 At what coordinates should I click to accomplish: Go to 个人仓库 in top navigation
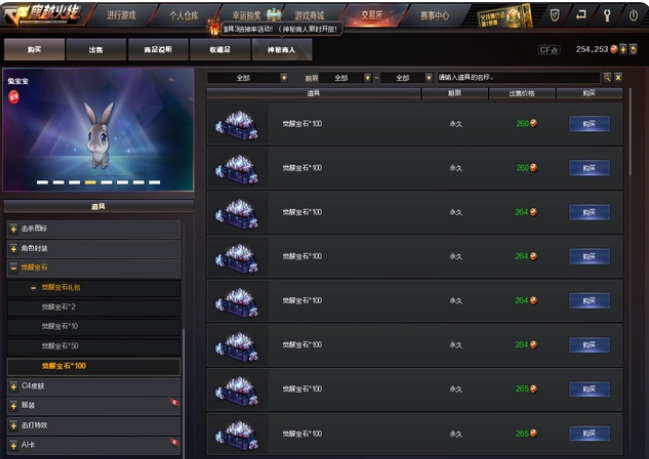[184, 16]
